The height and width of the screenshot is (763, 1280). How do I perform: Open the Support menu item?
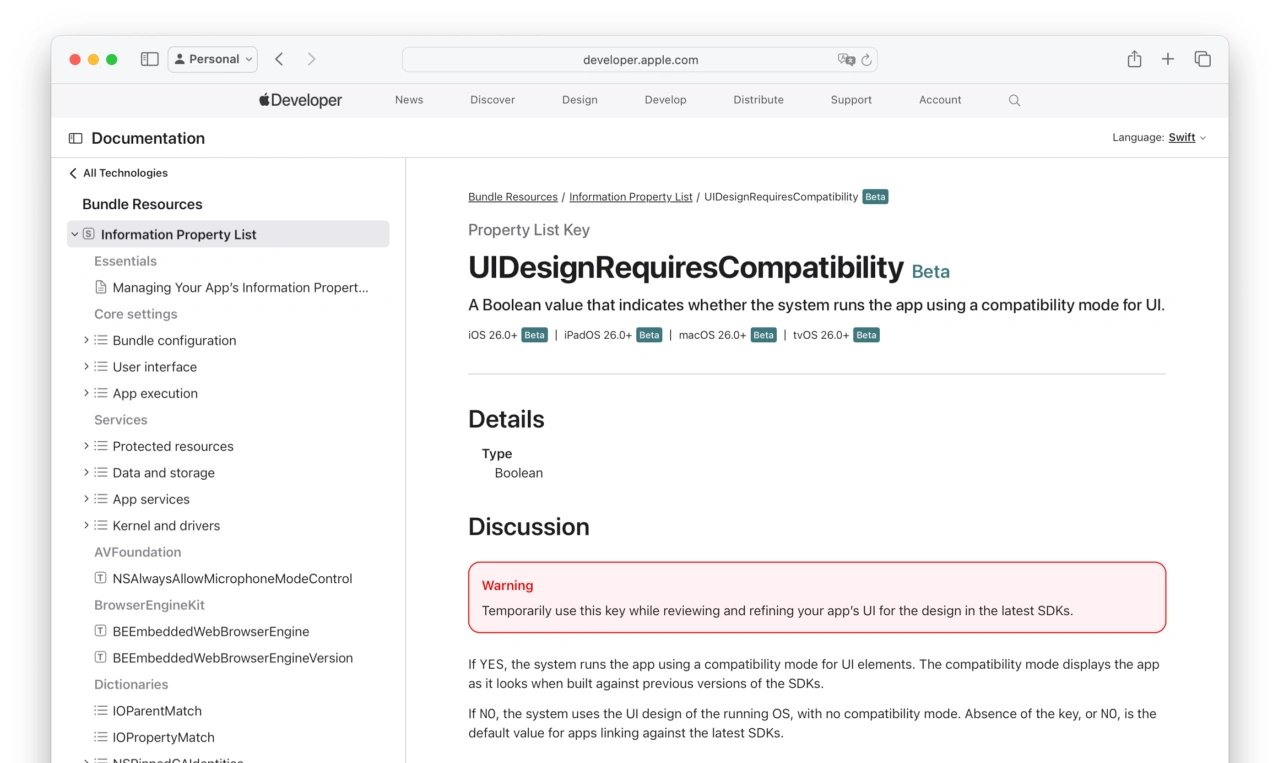pyautogui.click(x=851, y=100)
